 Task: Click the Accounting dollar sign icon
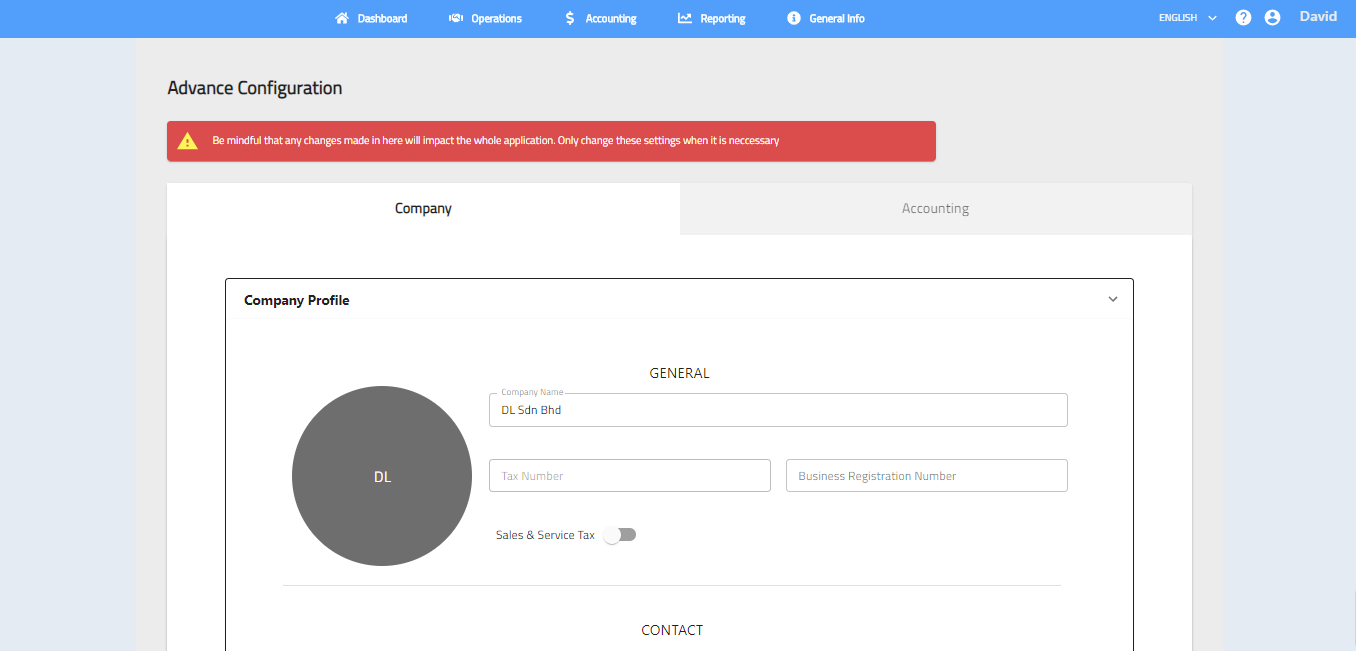[x=570, y=18]
